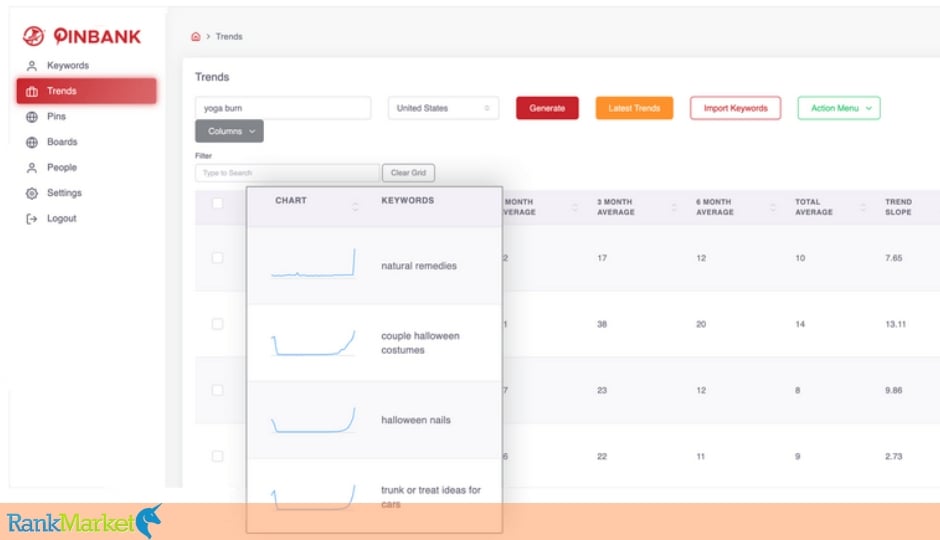The width and height of the screenshot is (940, 540).
Task: Open the United States country dropdown
Action: pos(443,108)
